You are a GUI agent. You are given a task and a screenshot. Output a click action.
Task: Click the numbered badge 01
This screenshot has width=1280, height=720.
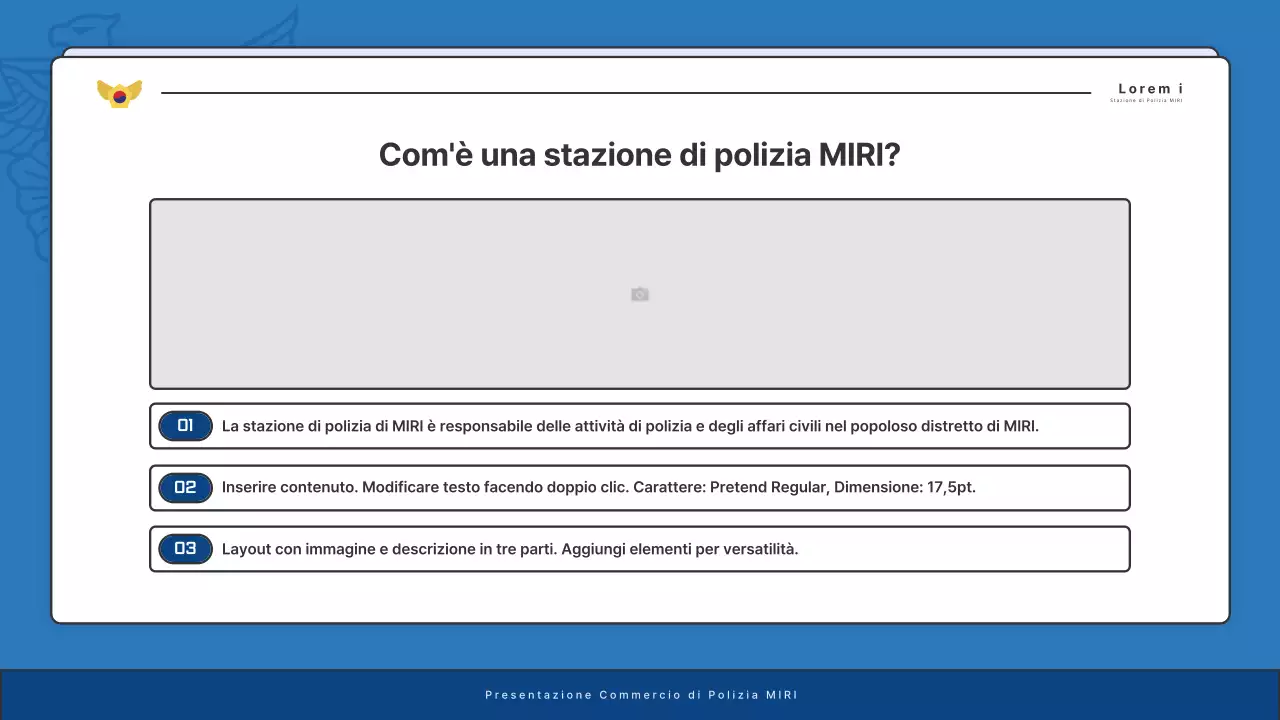click(x=185, y=425)
